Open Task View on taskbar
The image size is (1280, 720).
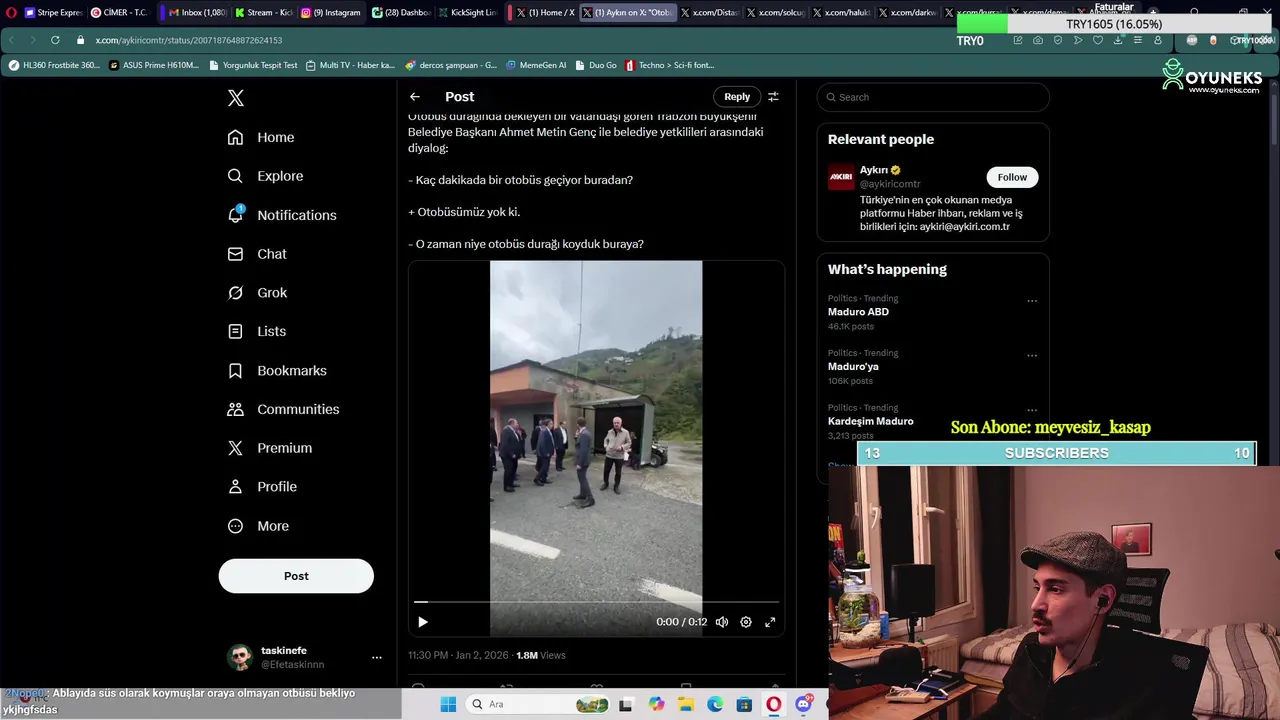pos(626,704)
